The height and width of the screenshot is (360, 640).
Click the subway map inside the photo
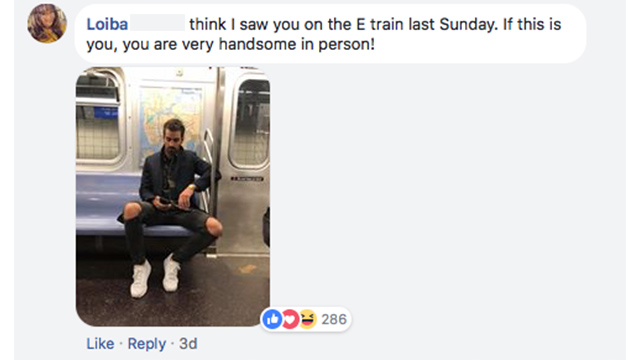[x=171, y=118]
